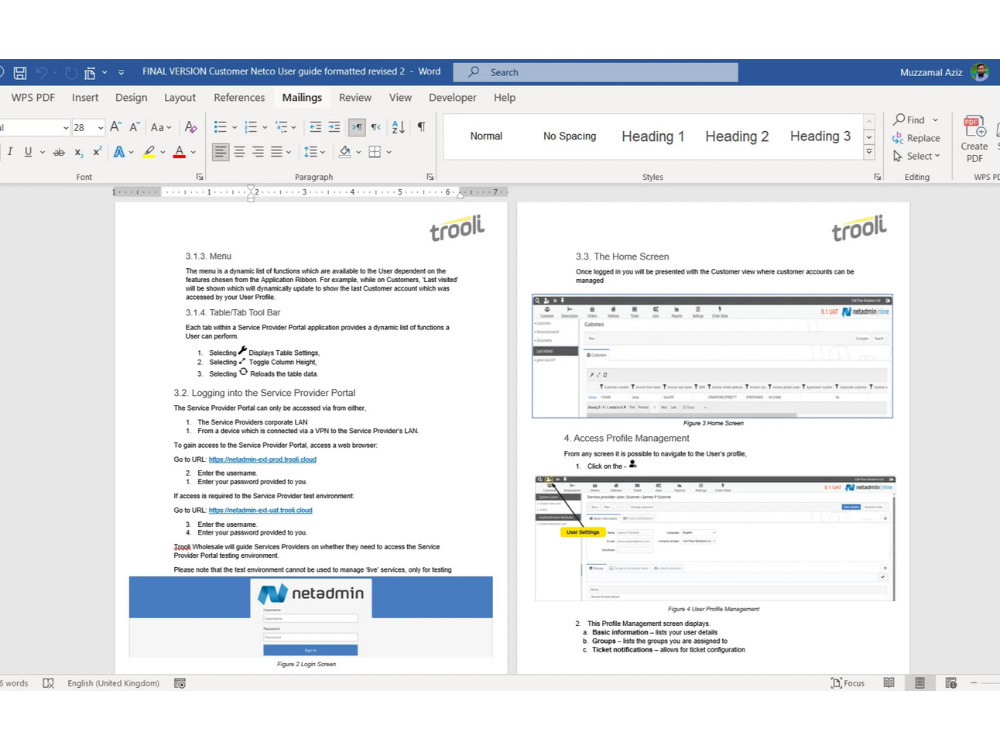The width and height of the screenshot is (1000, 750).
Task: Apply multilevel list formatting
Action: coord(281,127)
